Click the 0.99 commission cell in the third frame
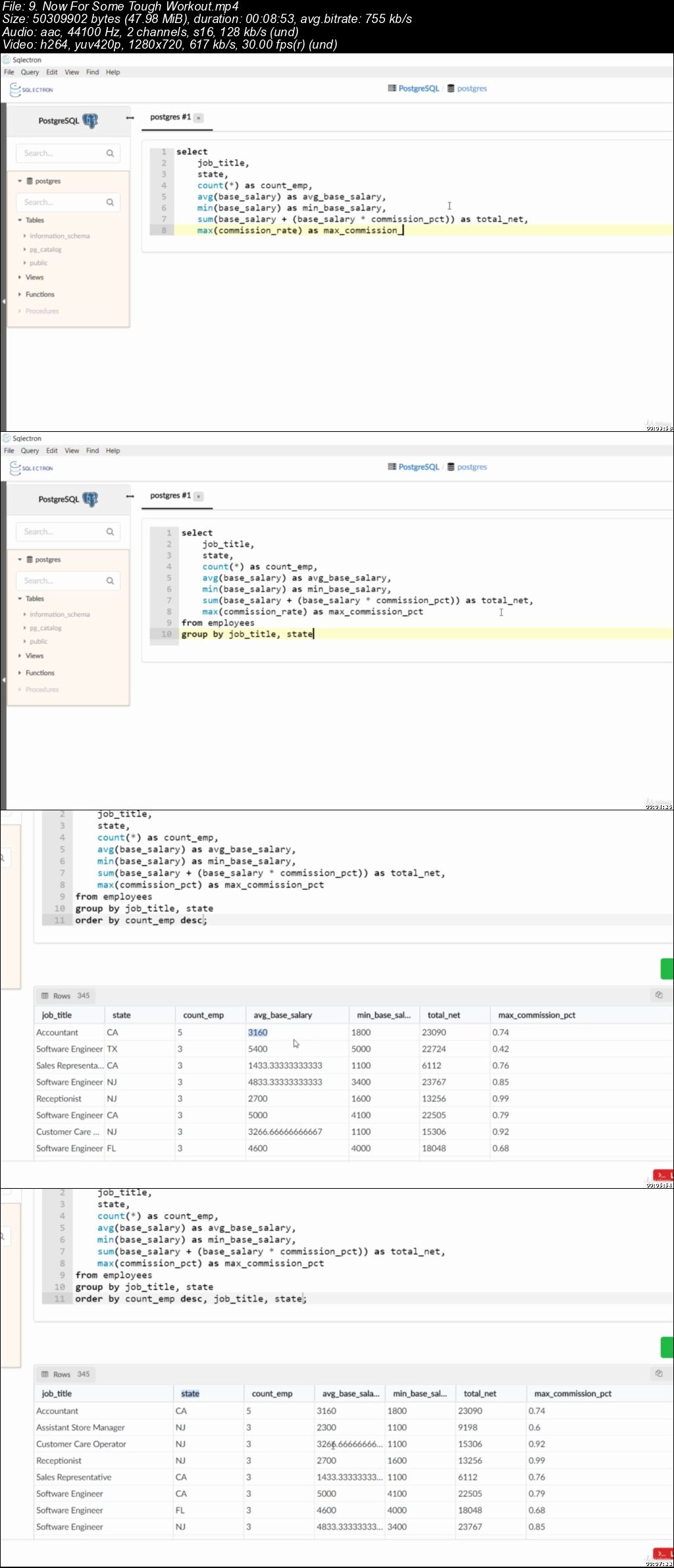The height and width of the screenshot is (1568, 674). pyautogui.click(x=500, y=1099)
